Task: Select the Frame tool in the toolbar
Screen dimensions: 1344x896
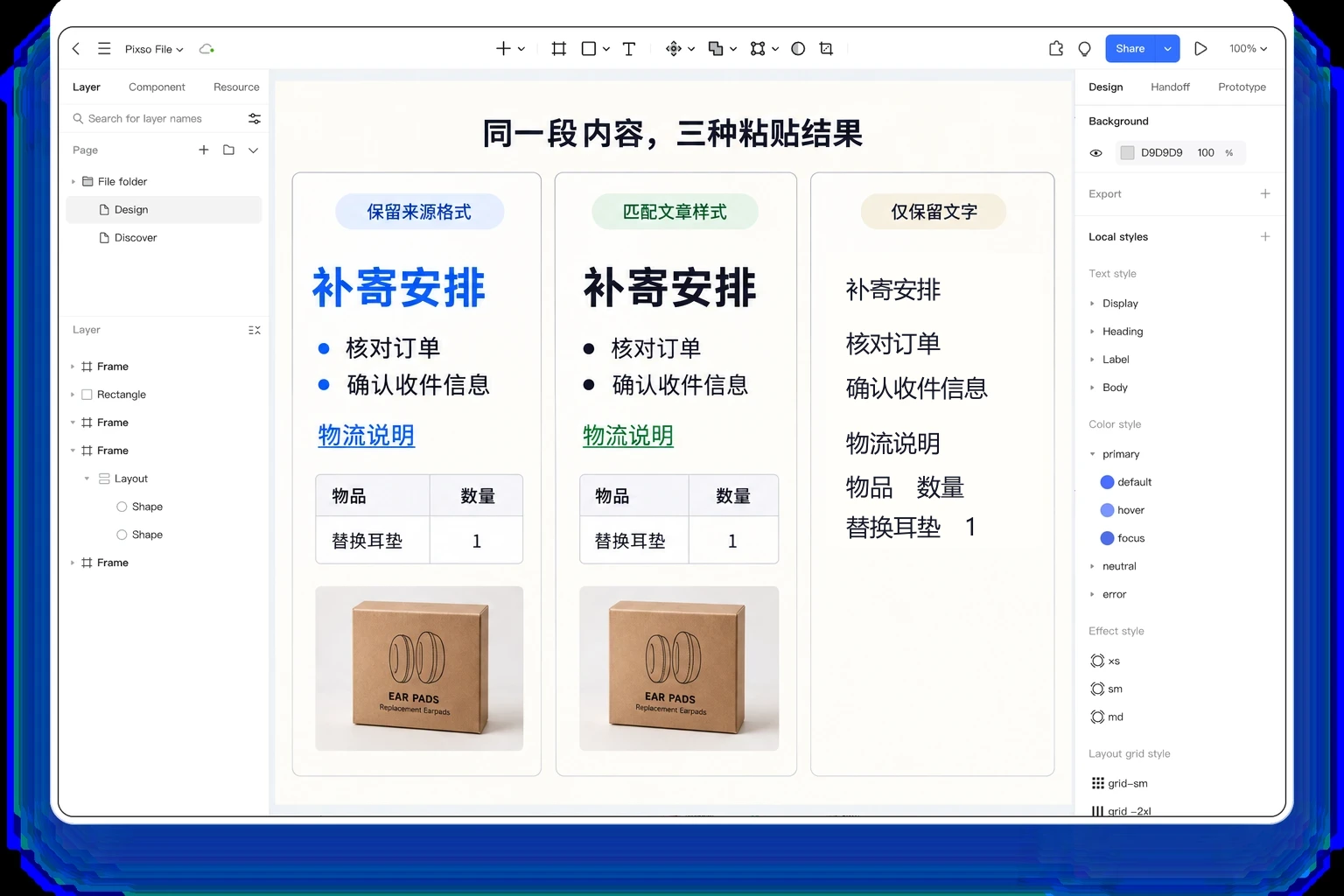Action: (x=558, y=49)
